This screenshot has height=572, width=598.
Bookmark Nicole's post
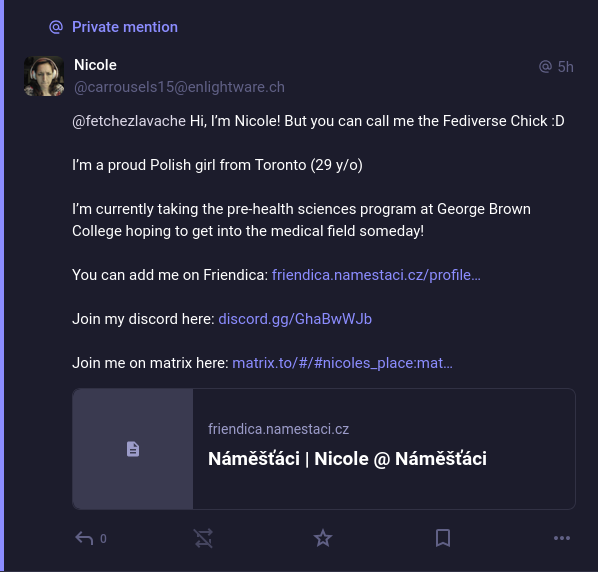coord(443,538)
